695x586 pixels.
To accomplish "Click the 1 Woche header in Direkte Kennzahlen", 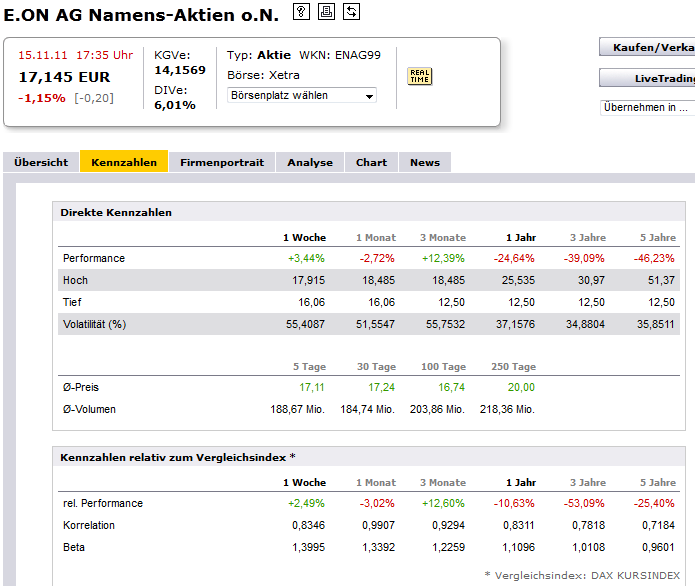I will 305,238.
